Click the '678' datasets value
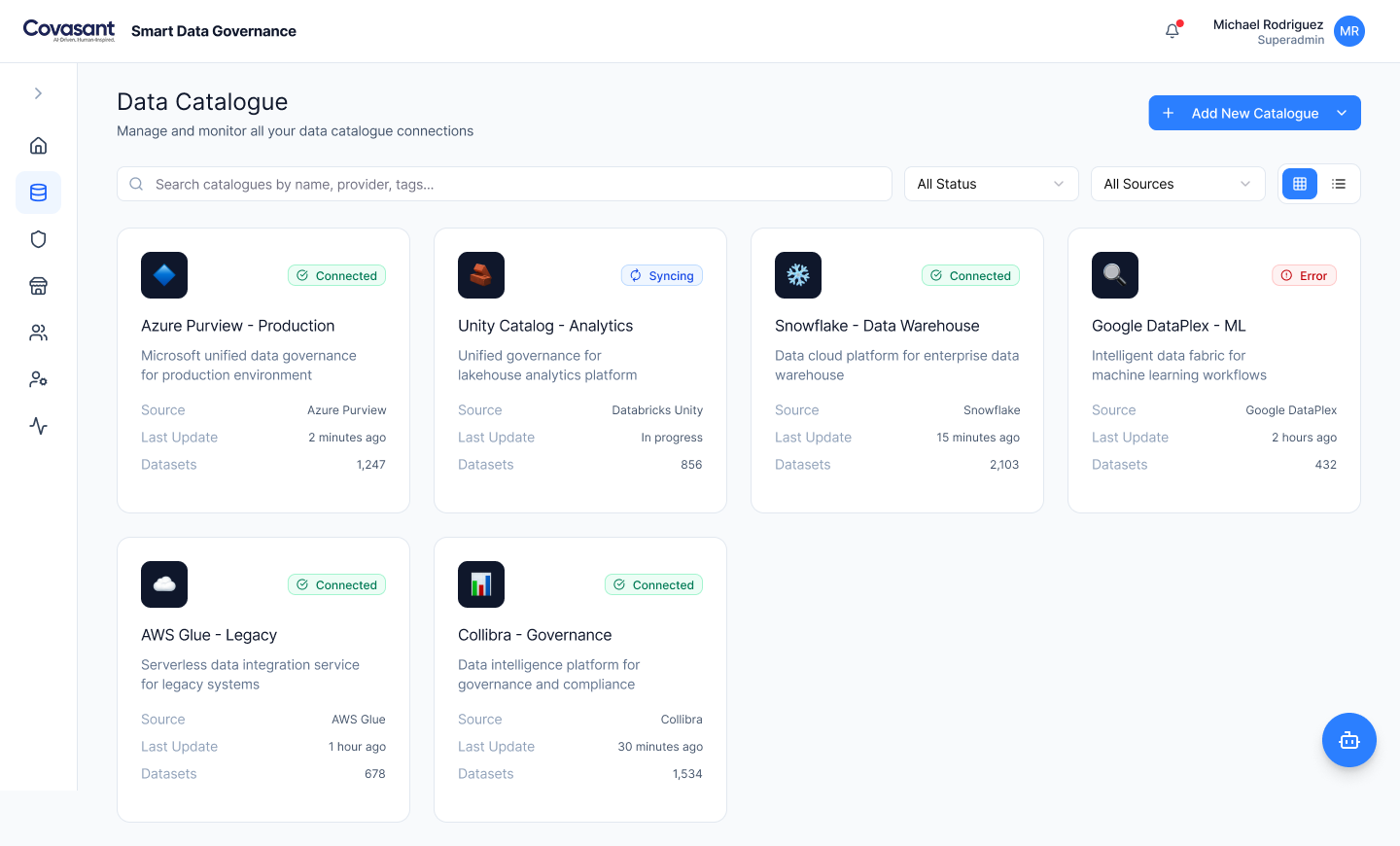This screenshot has height=846, width=1400. point(375,774)
